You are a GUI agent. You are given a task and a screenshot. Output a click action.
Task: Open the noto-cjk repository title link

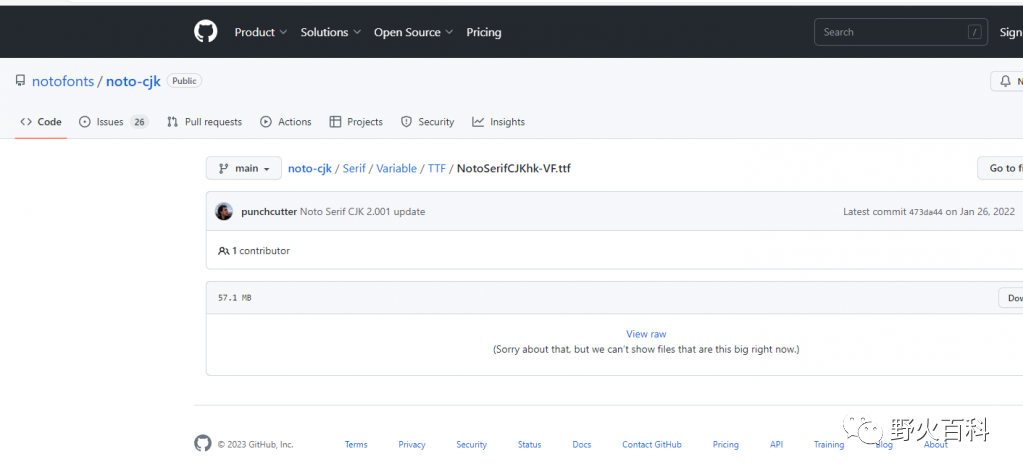click(133, 82)
